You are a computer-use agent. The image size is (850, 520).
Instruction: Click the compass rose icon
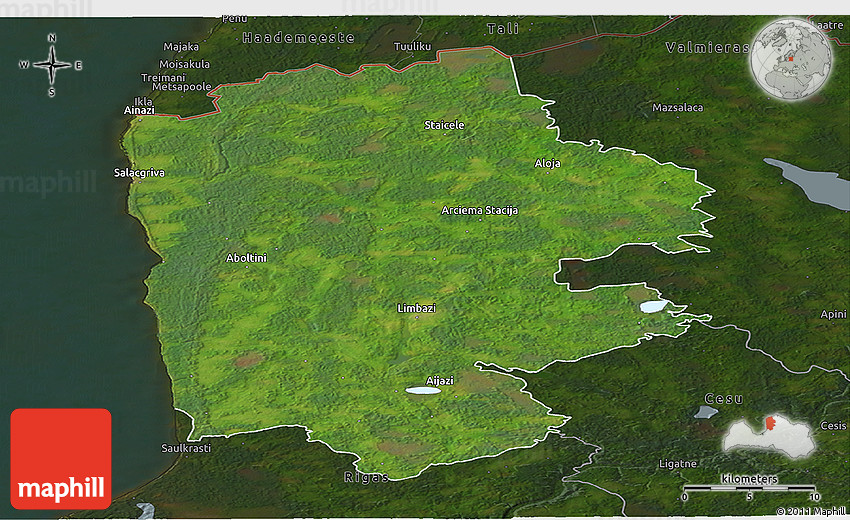pyautogui.click(x=51, y=65)
